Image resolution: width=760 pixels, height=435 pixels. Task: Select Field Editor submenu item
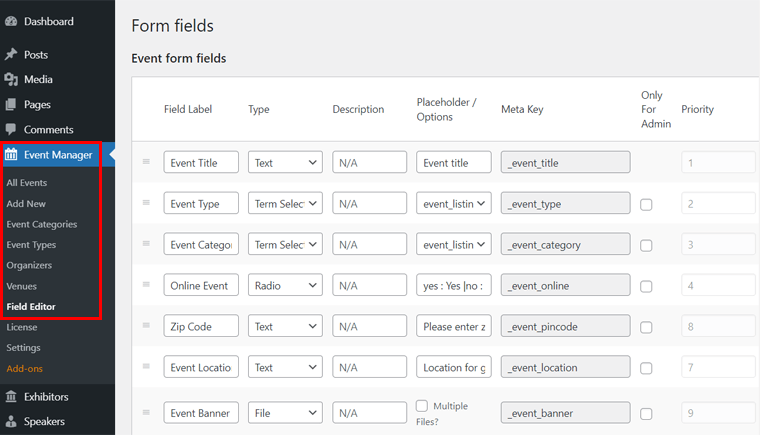click(x=31, y=306)
